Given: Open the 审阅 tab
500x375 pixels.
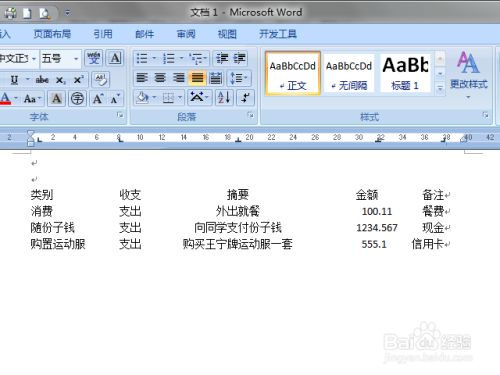Looking at the screenshot, I should [x=186, y=34].
